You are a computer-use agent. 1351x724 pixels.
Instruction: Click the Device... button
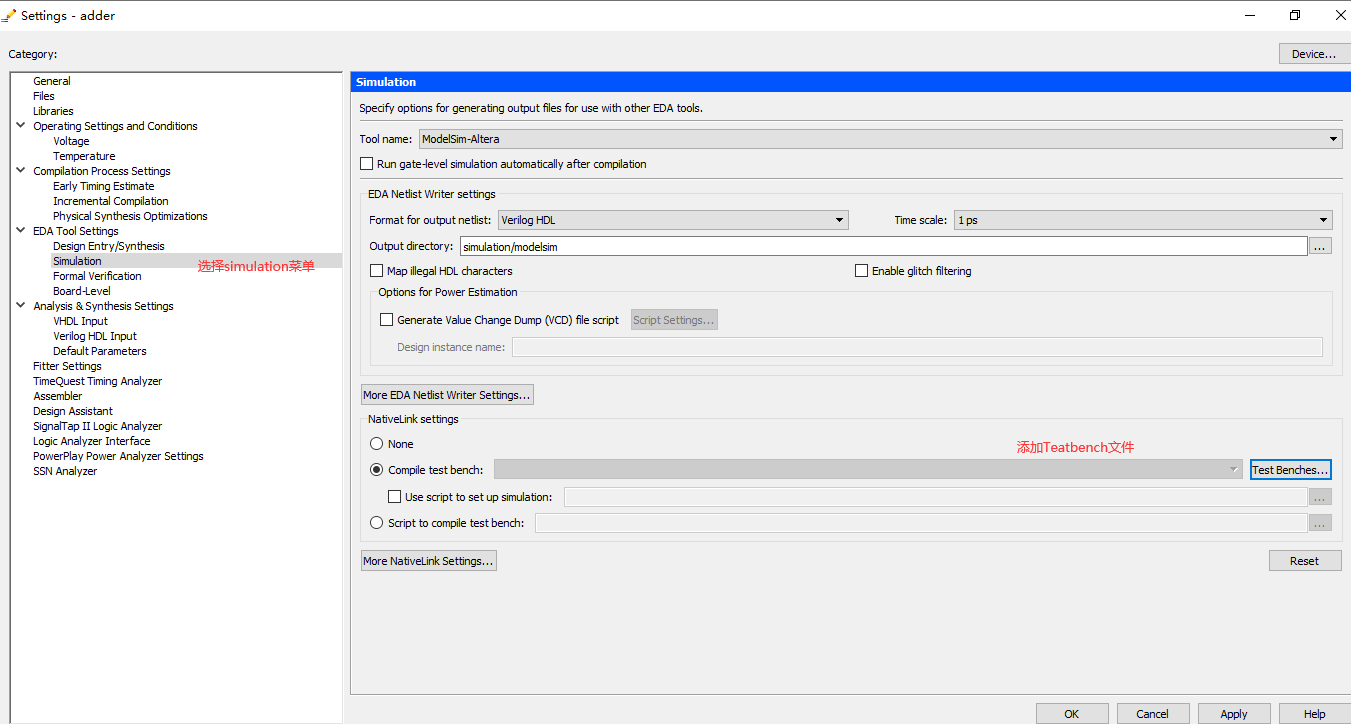1313,54
